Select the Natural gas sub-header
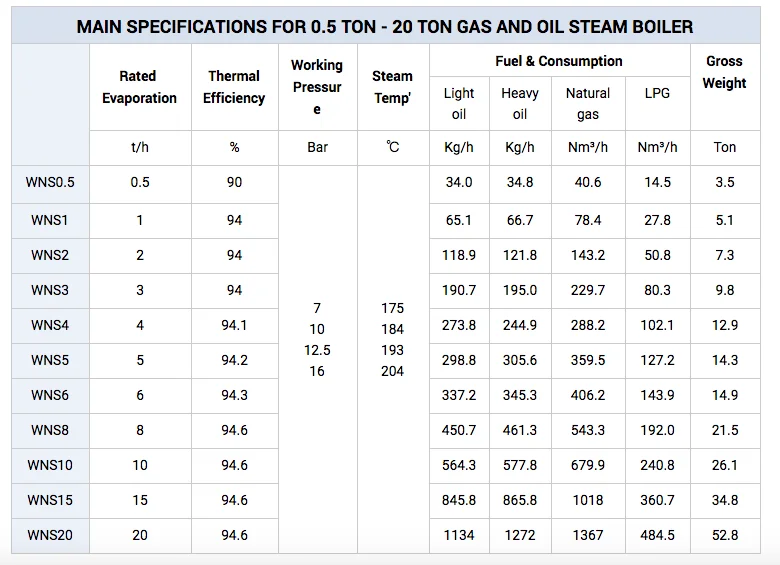The image size is (780, 565). 588,104
